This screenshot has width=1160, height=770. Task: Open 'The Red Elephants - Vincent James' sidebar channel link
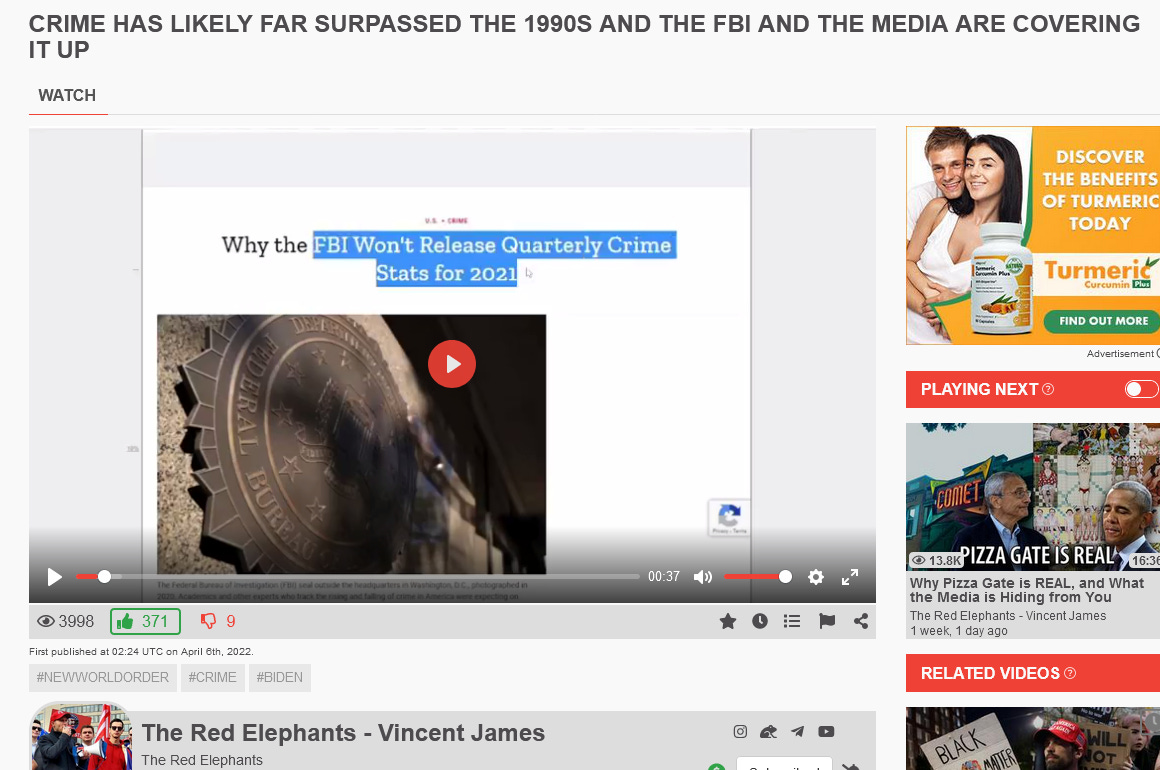coord(1008,615)
